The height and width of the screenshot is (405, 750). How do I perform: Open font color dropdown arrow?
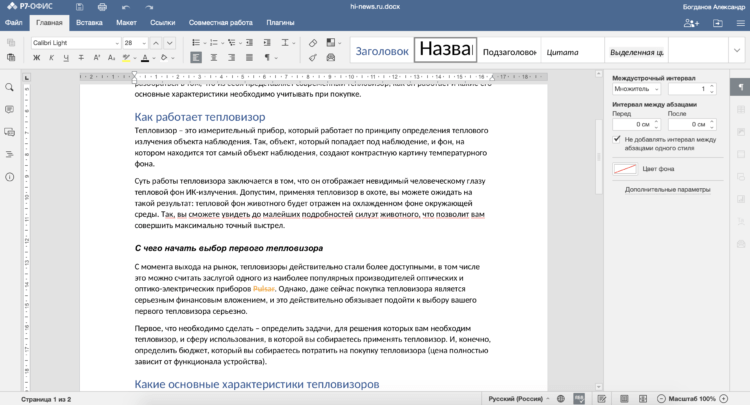[x=154, y=58]
